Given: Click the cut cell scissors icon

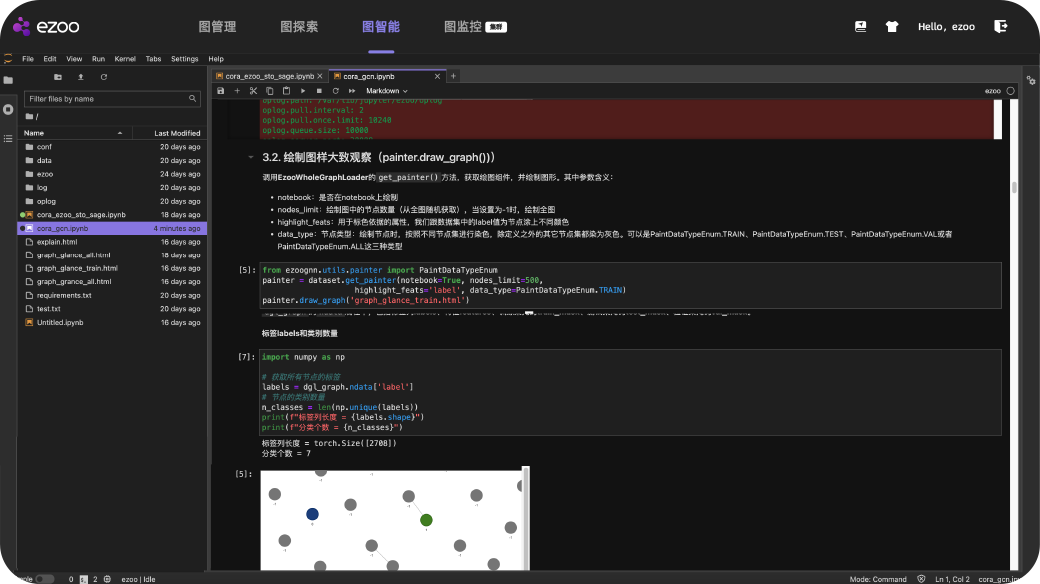Looking at the screenshot, I should coord(253,91).
